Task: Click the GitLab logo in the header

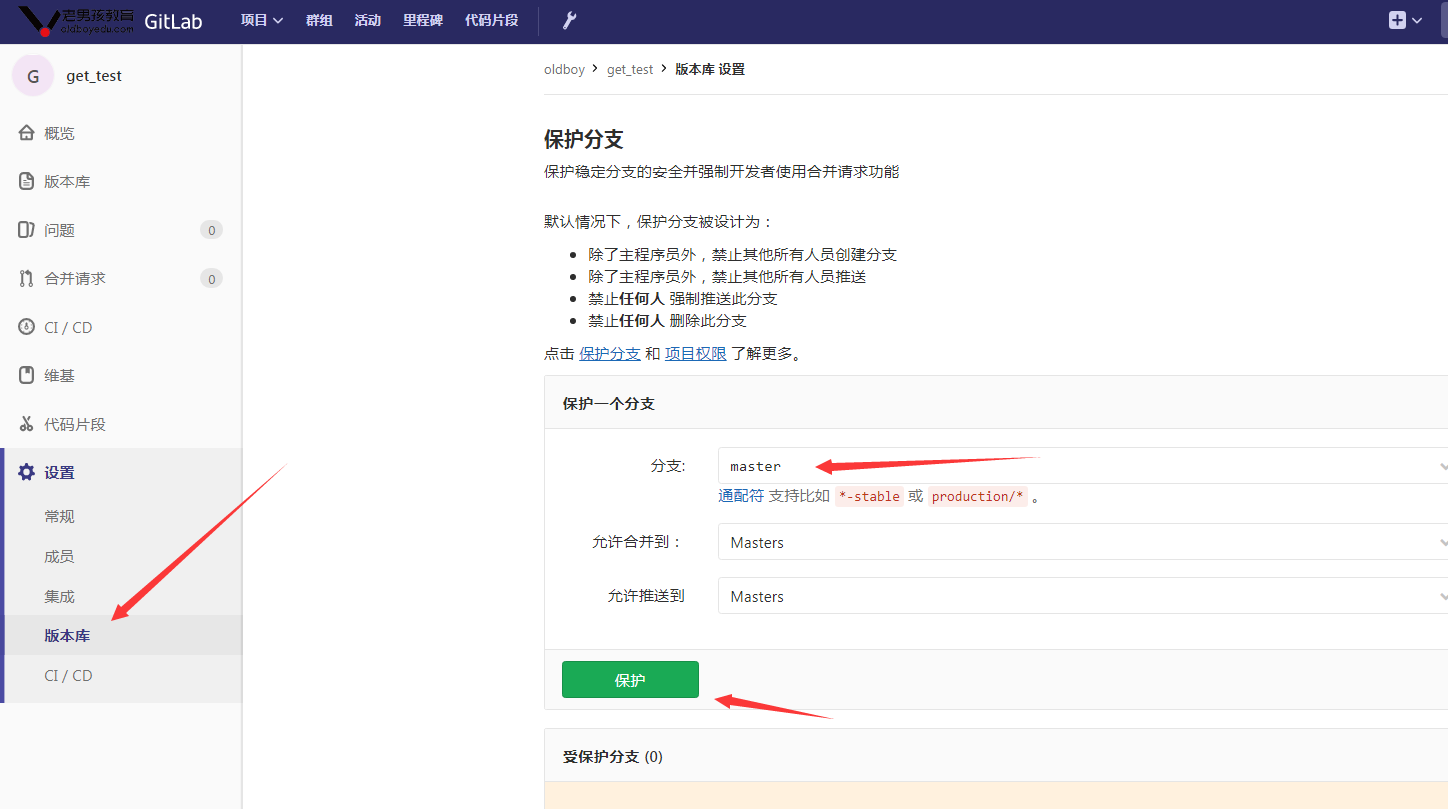Action: 111,20
